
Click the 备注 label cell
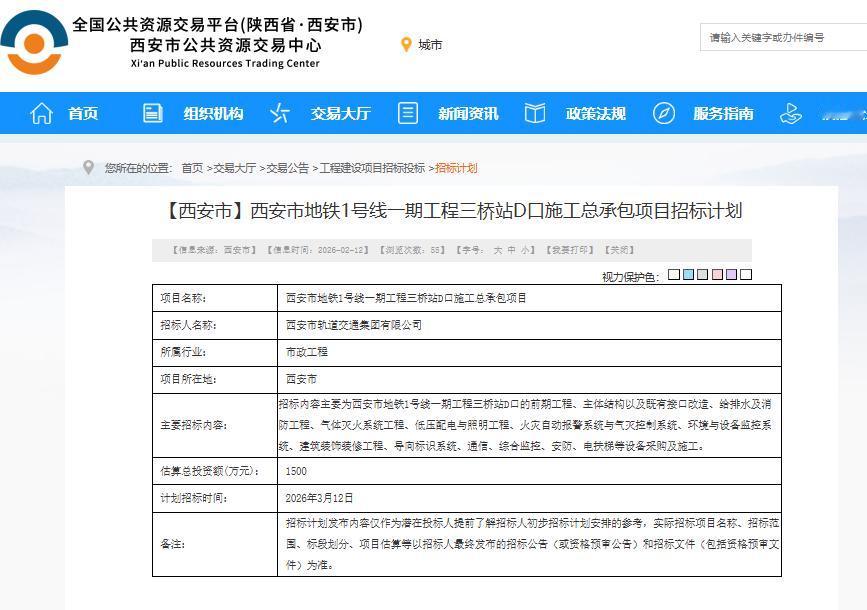pos(215,545)
